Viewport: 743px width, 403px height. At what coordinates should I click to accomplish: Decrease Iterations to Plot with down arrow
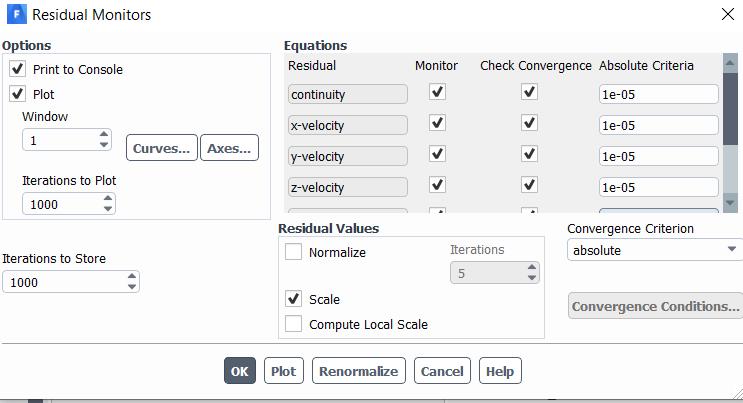click(x=108, y=209)
